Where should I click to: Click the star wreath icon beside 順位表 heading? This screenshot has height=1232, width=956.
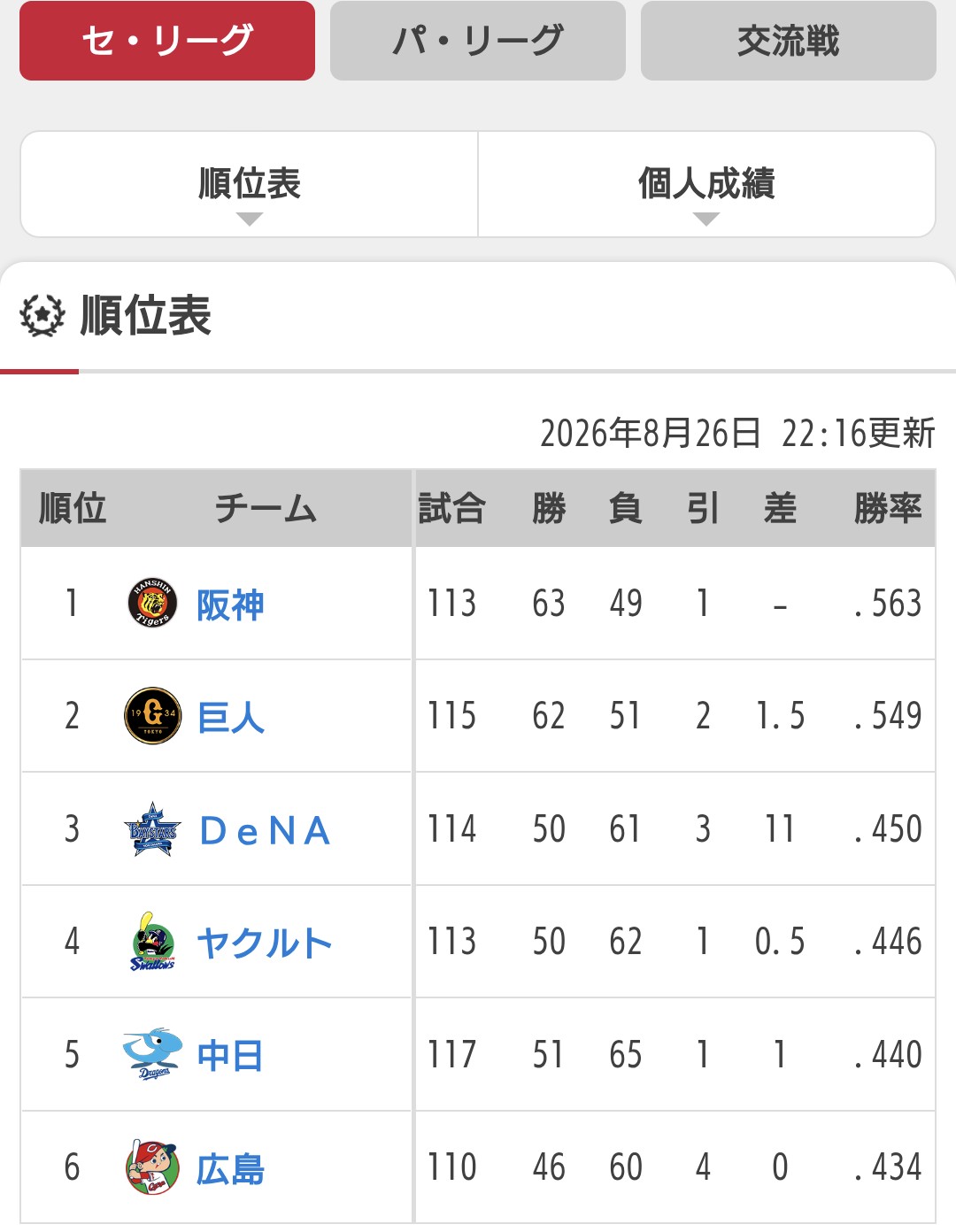(42, 316)
